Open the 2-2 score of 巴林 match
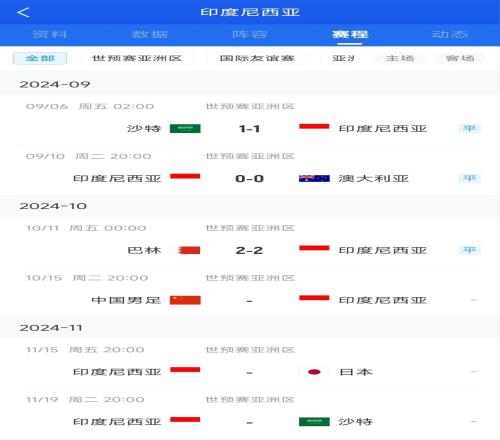Viewport: 500px width, 440px height. 249,250
